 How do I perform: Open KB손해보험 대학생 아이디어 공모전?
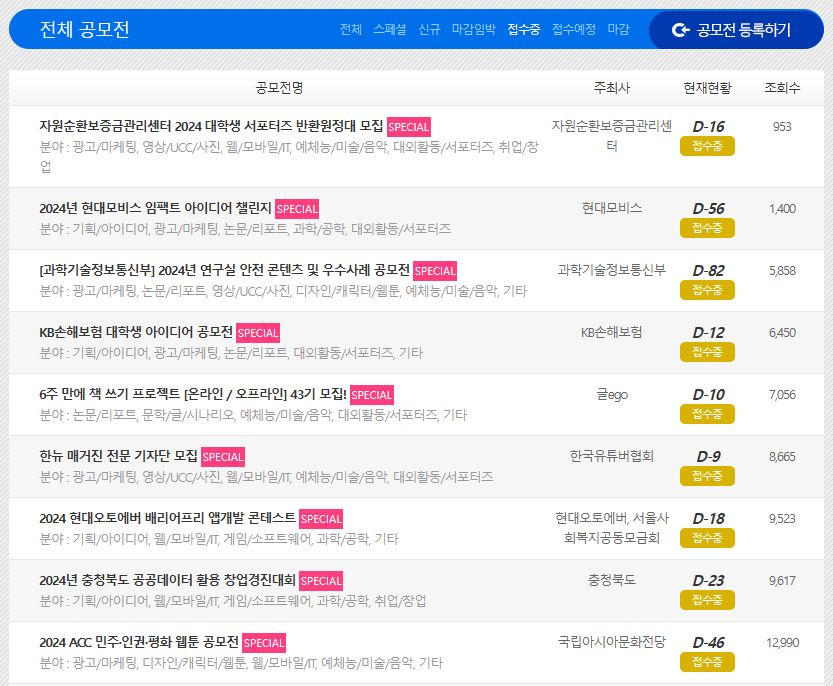point(136,333)
